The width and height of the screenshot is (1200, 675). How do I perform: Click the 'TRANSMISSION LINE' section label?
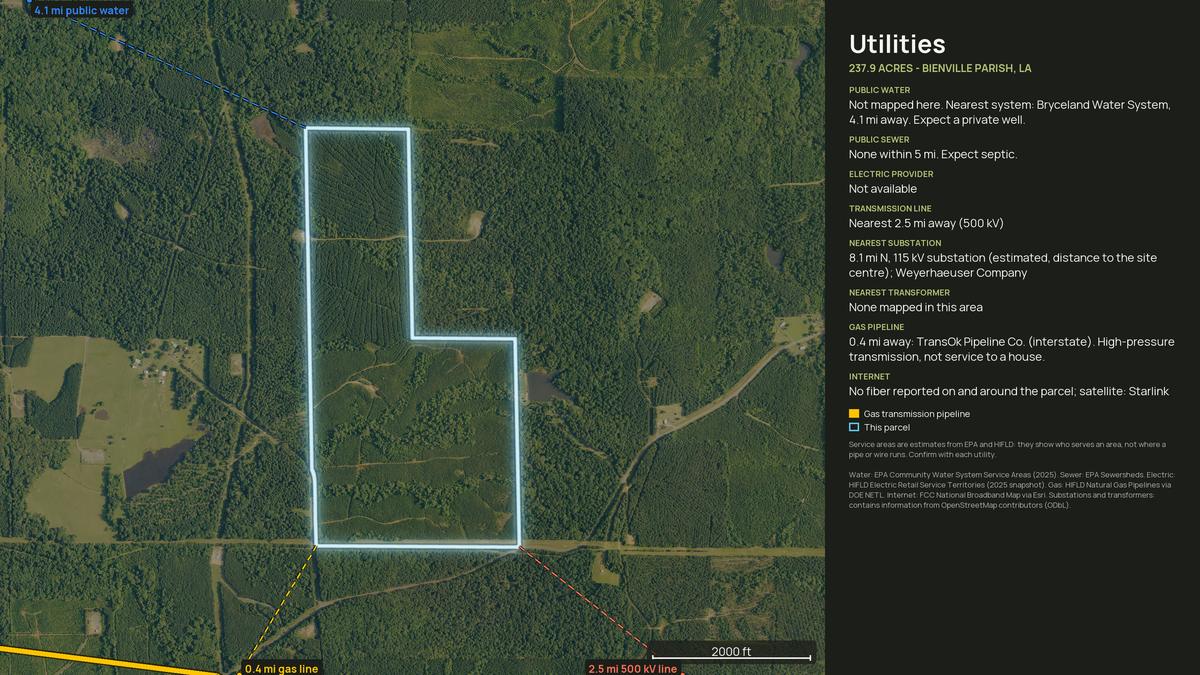[x=890, y=209]
